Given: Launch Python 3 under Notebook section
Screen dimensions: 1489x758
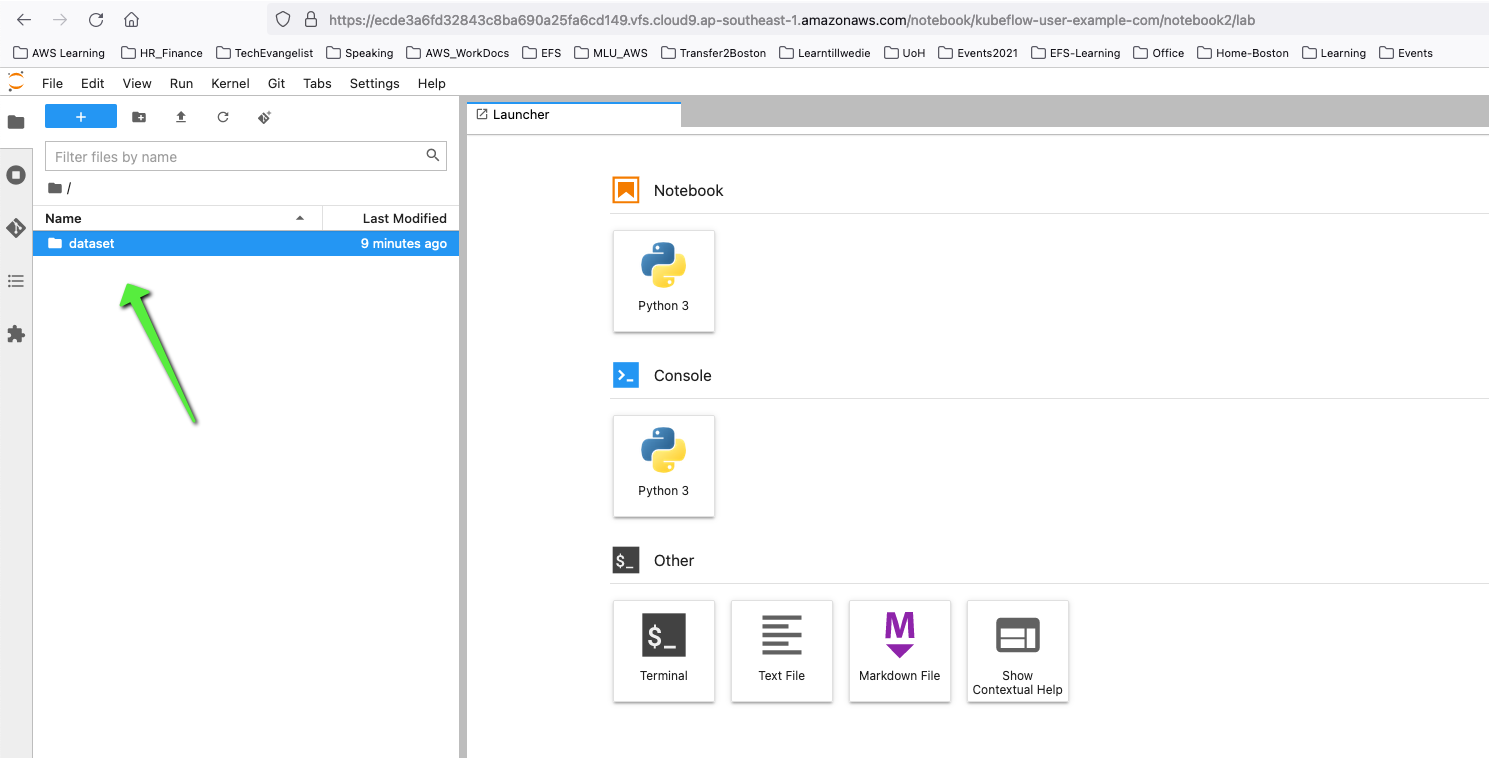Looking at the screenshot, I should (664, 281).
